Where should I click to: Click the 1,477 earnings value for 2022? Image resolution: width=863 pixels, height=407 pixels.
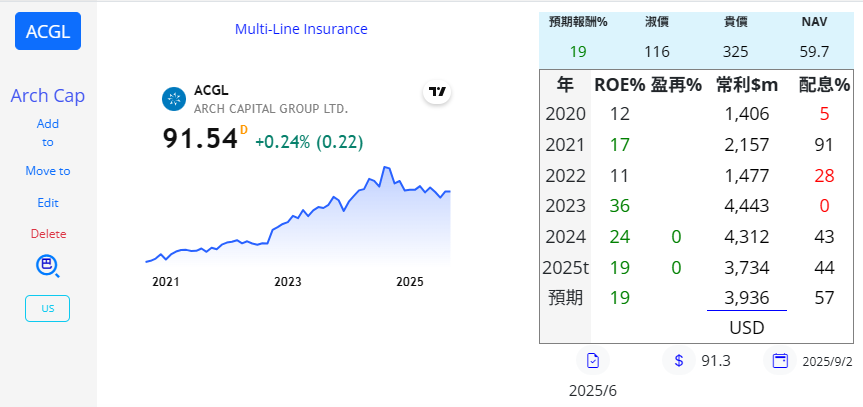pyautogui.click(x=747, y=176)
